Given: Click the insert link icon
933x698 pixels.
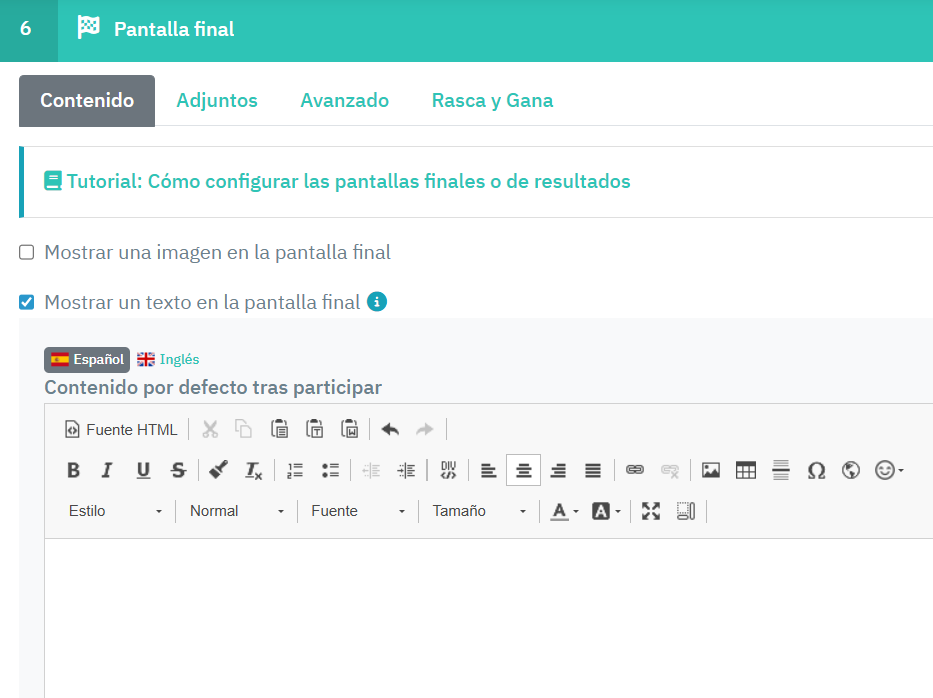Looking at the screenshot, I should point(635,470).
